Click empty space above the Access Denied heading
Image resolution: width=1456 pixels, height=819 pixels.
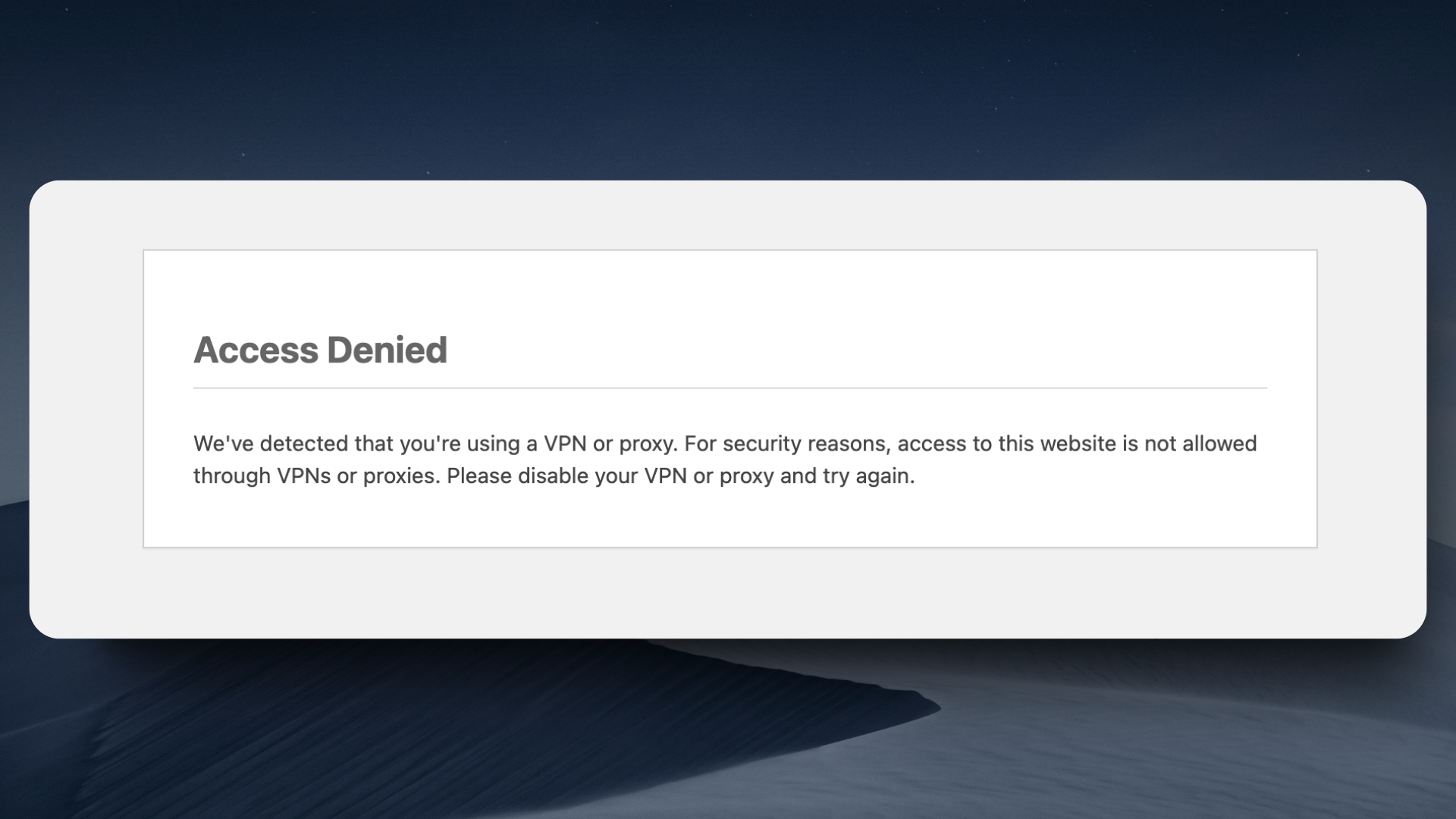pyautogui.click(x=730, y=292)
